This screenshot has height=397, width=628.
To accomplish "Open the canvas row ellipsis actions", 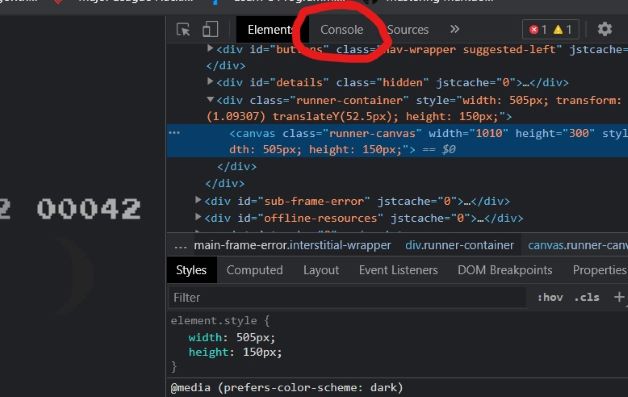I will click(175, 133).
